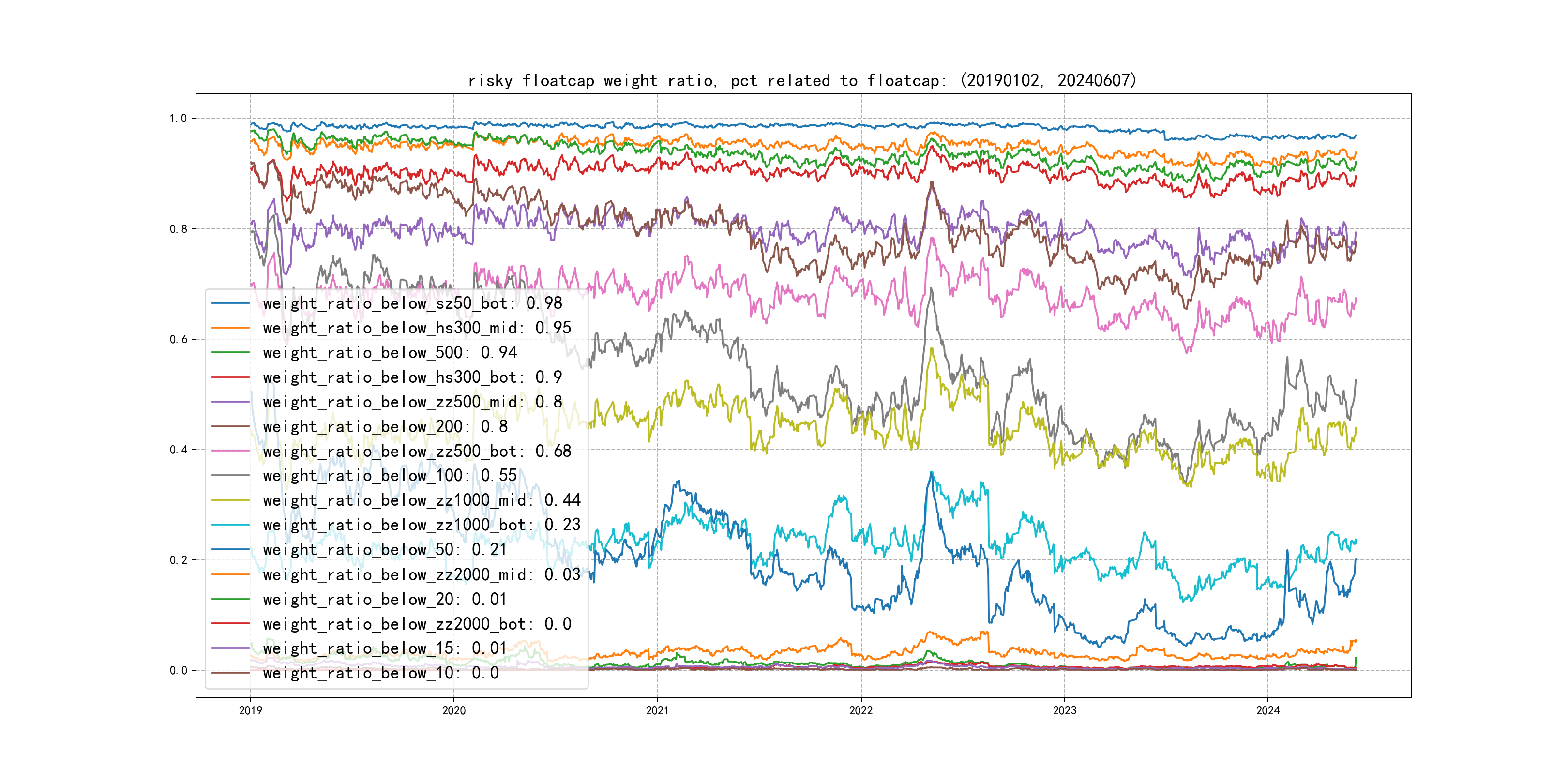Click legend entry weight_ratio_below_sz50_bot
This screenshot has height=784, width=1568.
tap(412, 303)
